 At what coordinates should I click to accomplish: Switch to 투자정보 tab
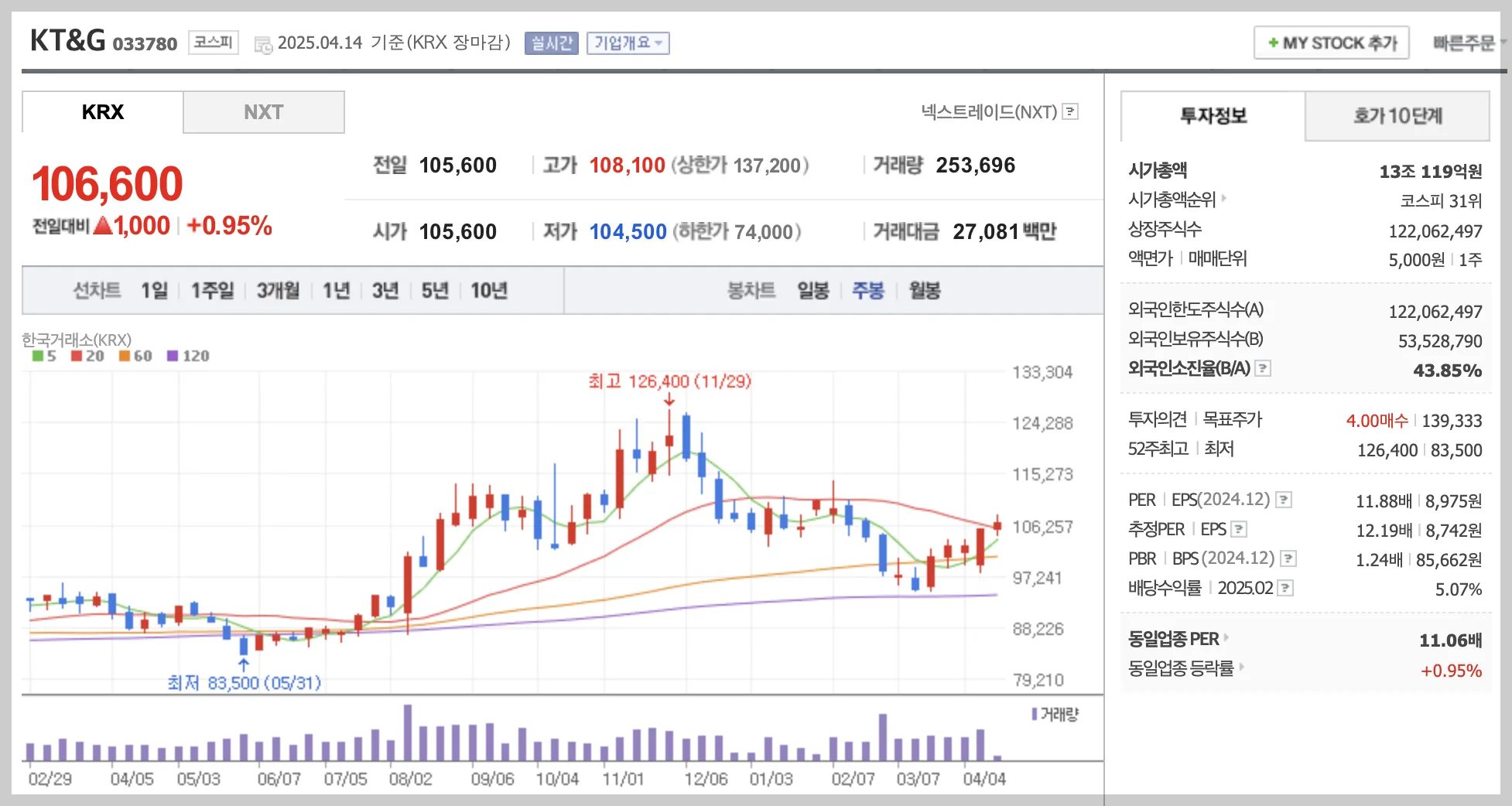[1213, 116]
